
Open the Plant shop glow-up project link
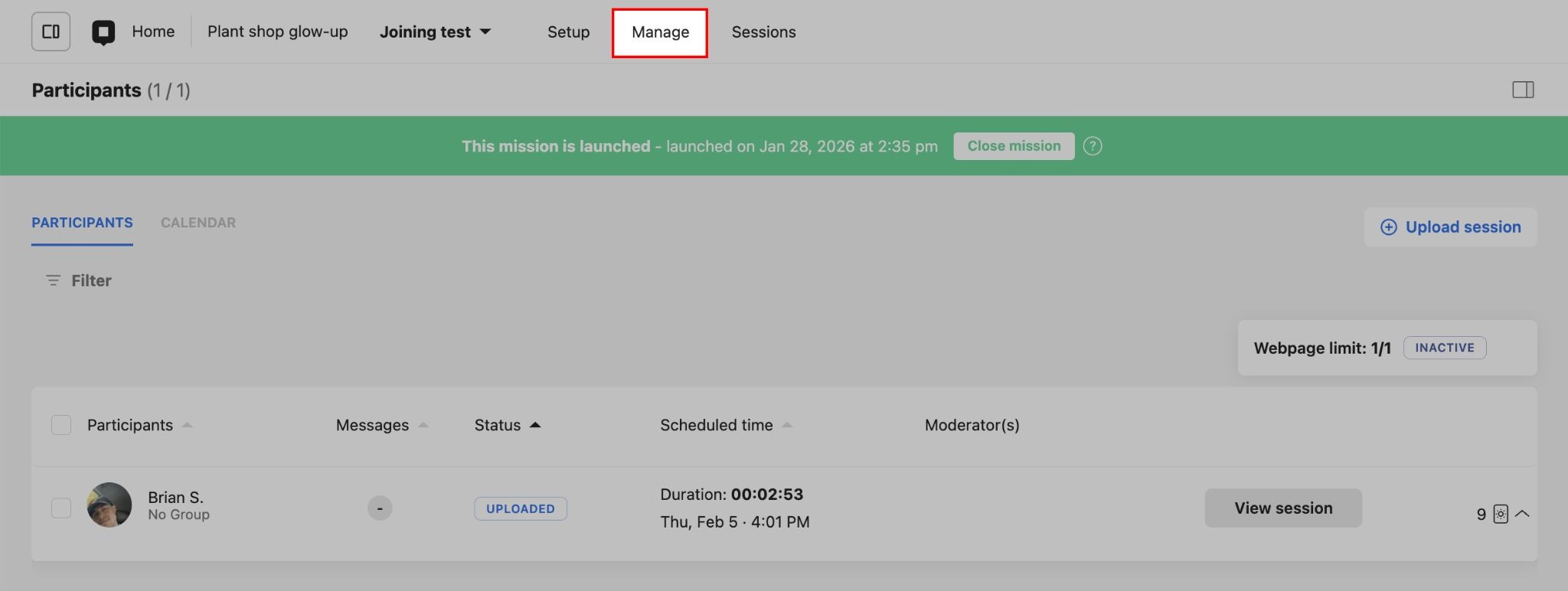pos(277,32)
